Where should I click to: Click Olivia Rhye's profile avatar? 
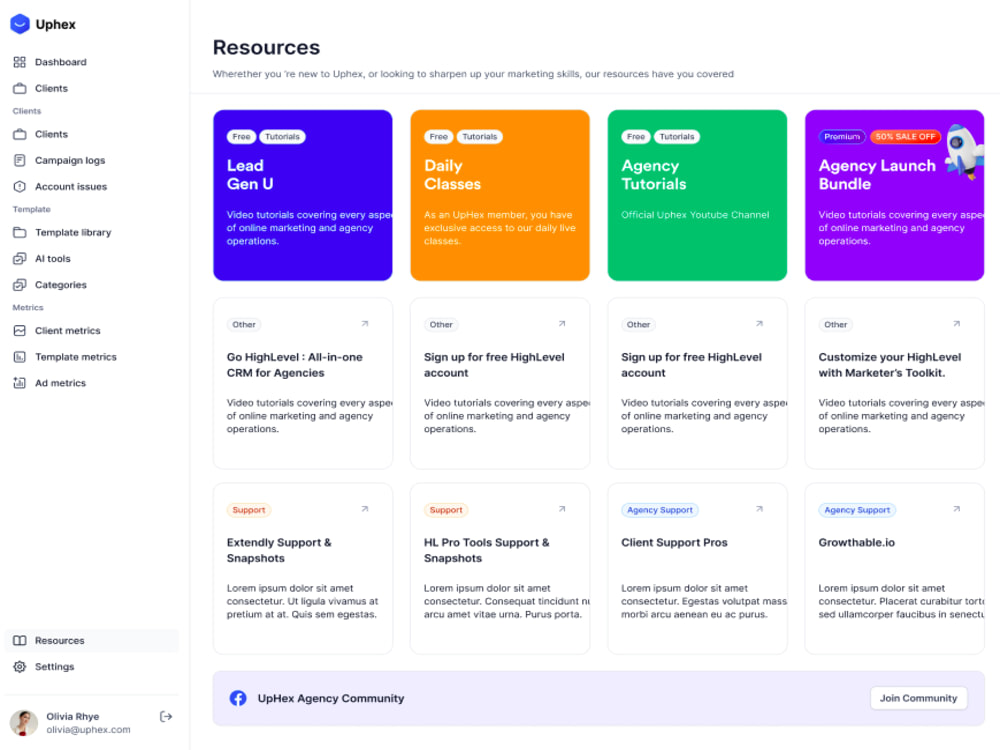coord(24,723)
